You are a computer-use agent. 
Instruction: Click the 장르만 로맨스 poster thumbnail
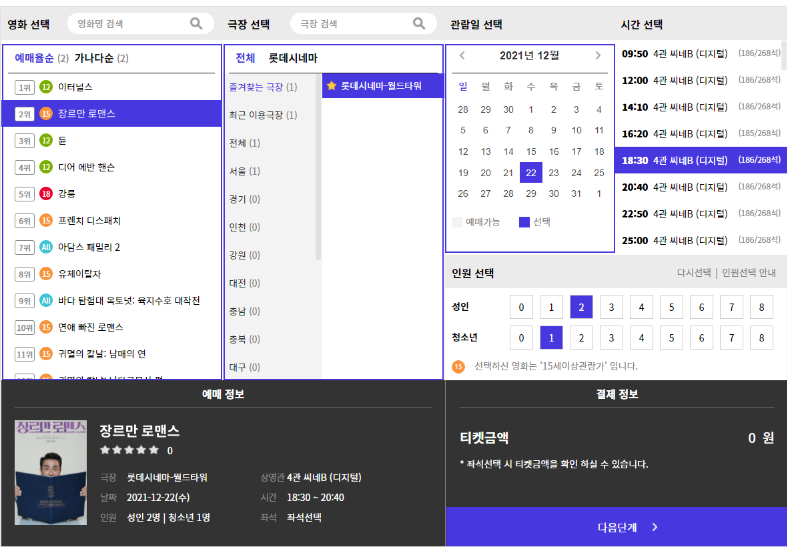51,473
